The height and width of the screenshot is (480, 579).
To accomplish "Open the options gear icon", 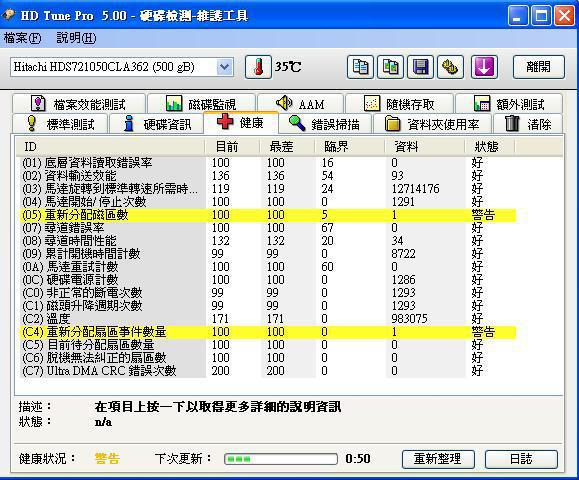I will (450, 67).
